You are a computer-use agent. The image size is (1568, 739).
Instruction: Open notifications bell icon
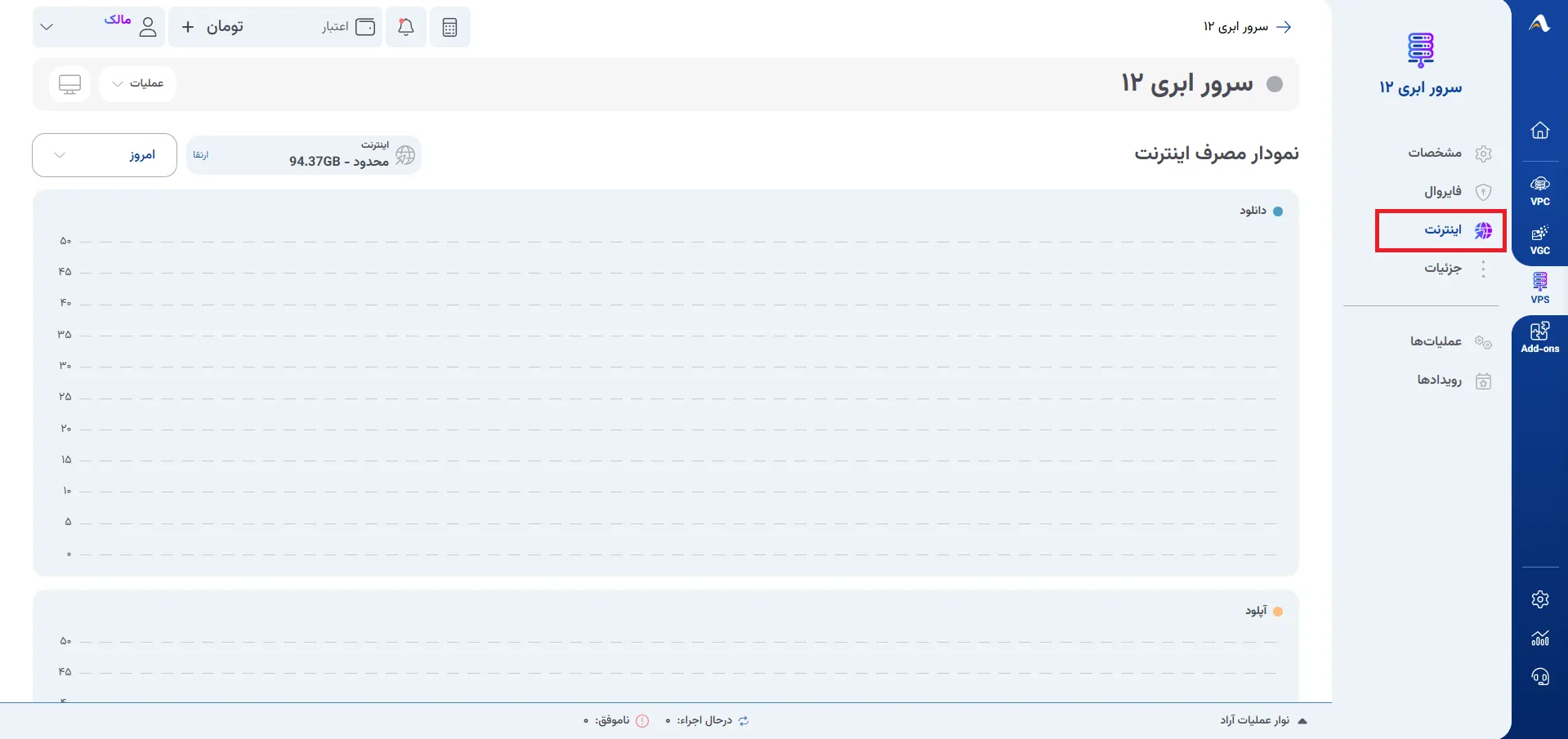pyautogui.click(x=405, y=27)
